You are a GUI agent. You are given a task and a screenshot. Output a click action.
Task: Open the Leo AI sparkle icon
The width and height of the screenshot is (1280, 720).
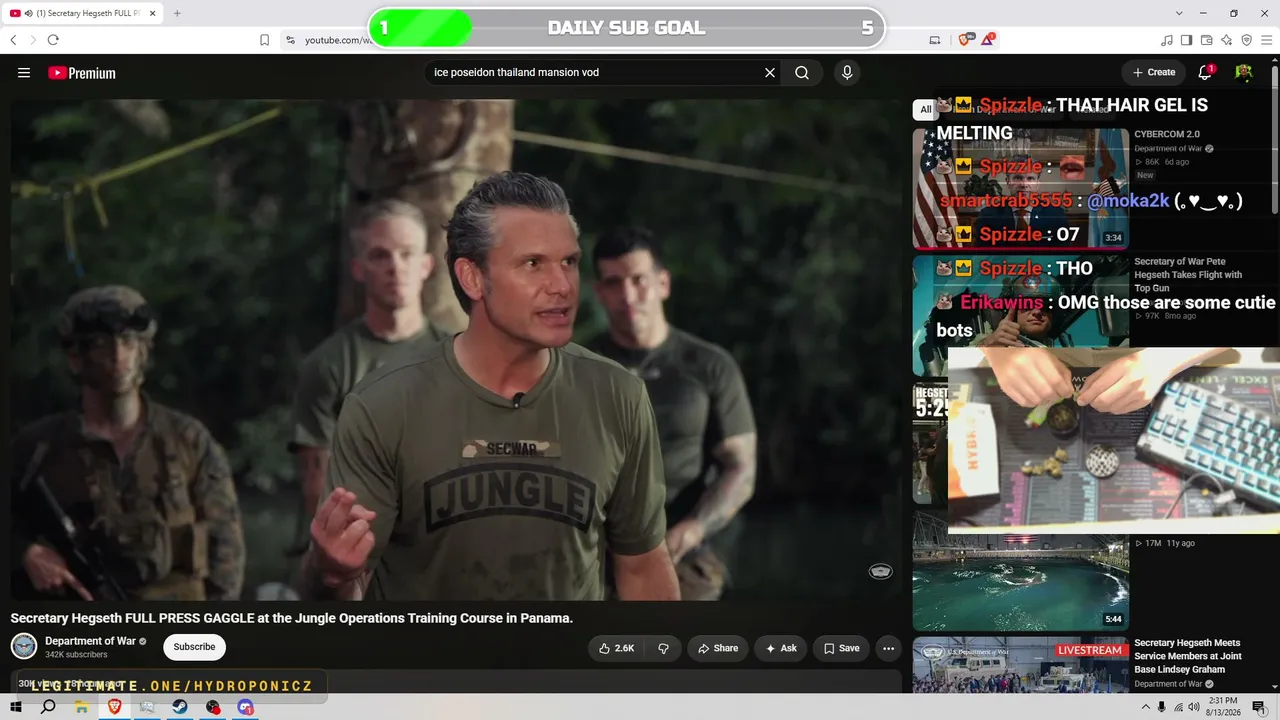1227,40
